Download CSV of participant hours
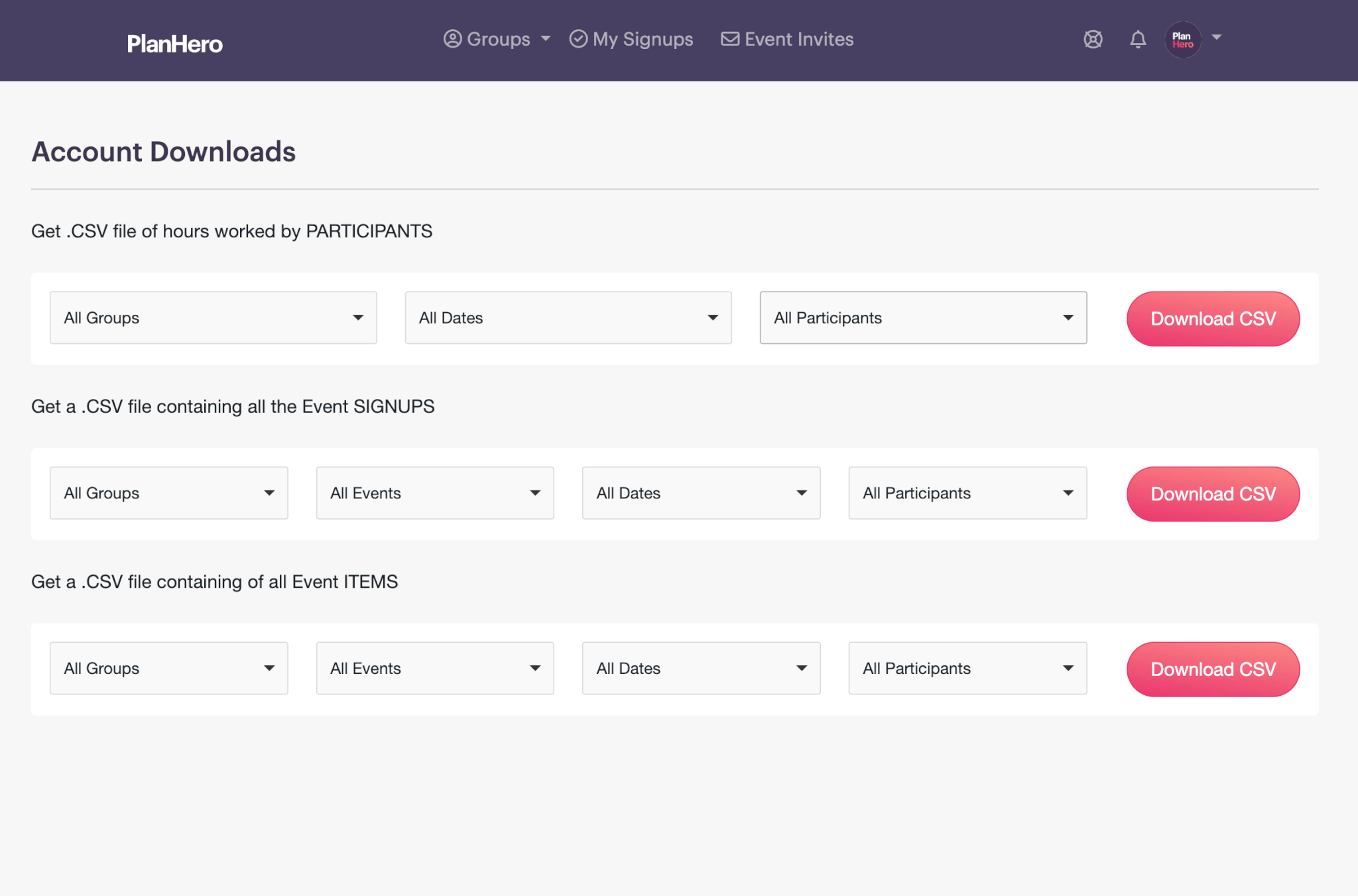This screenshot has width=1358, height=896. (1213, 319)
